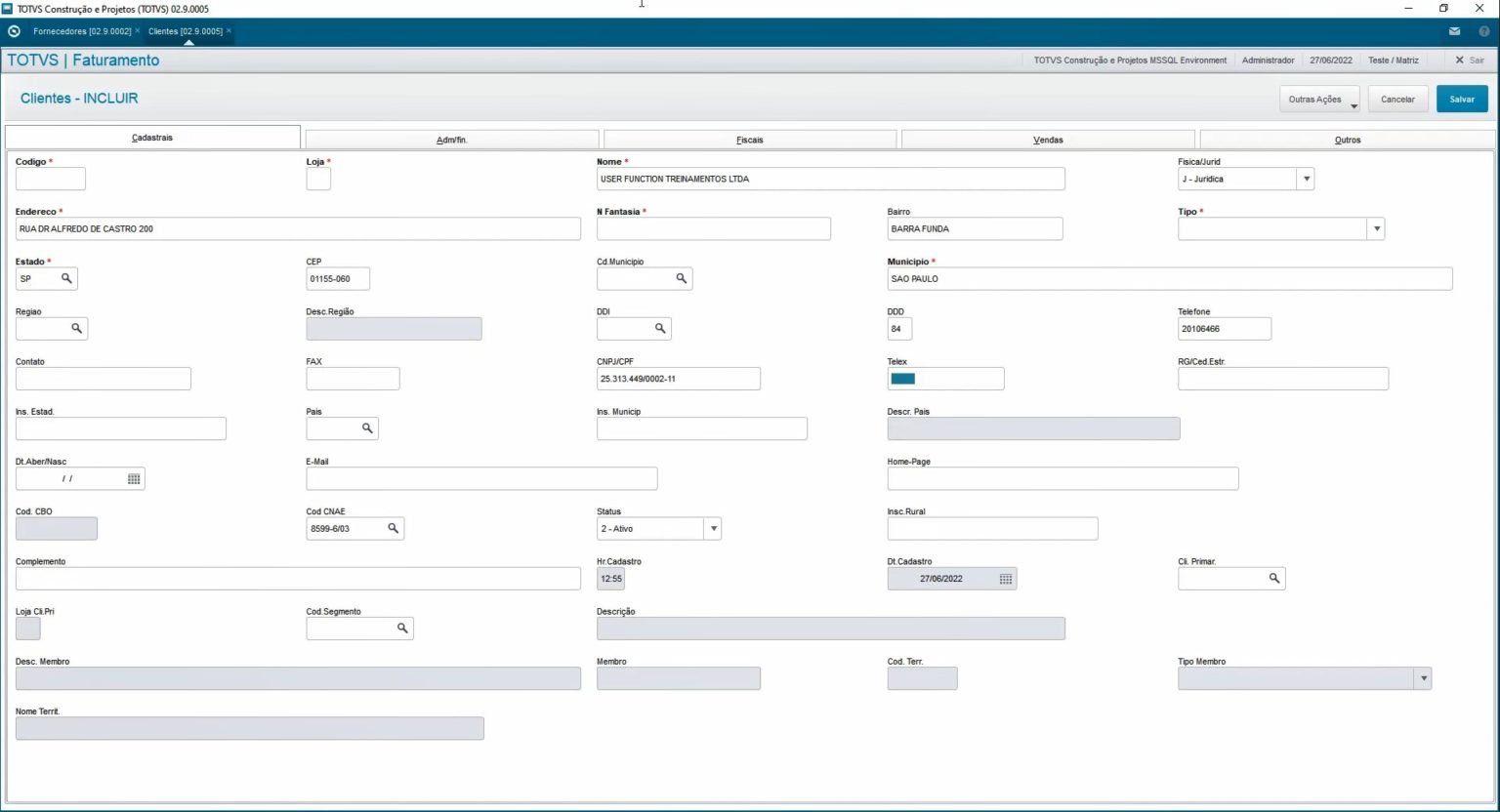Expand the Tipo Membro dropdown
This screenshot has height=812, width=1500.
1423,679
